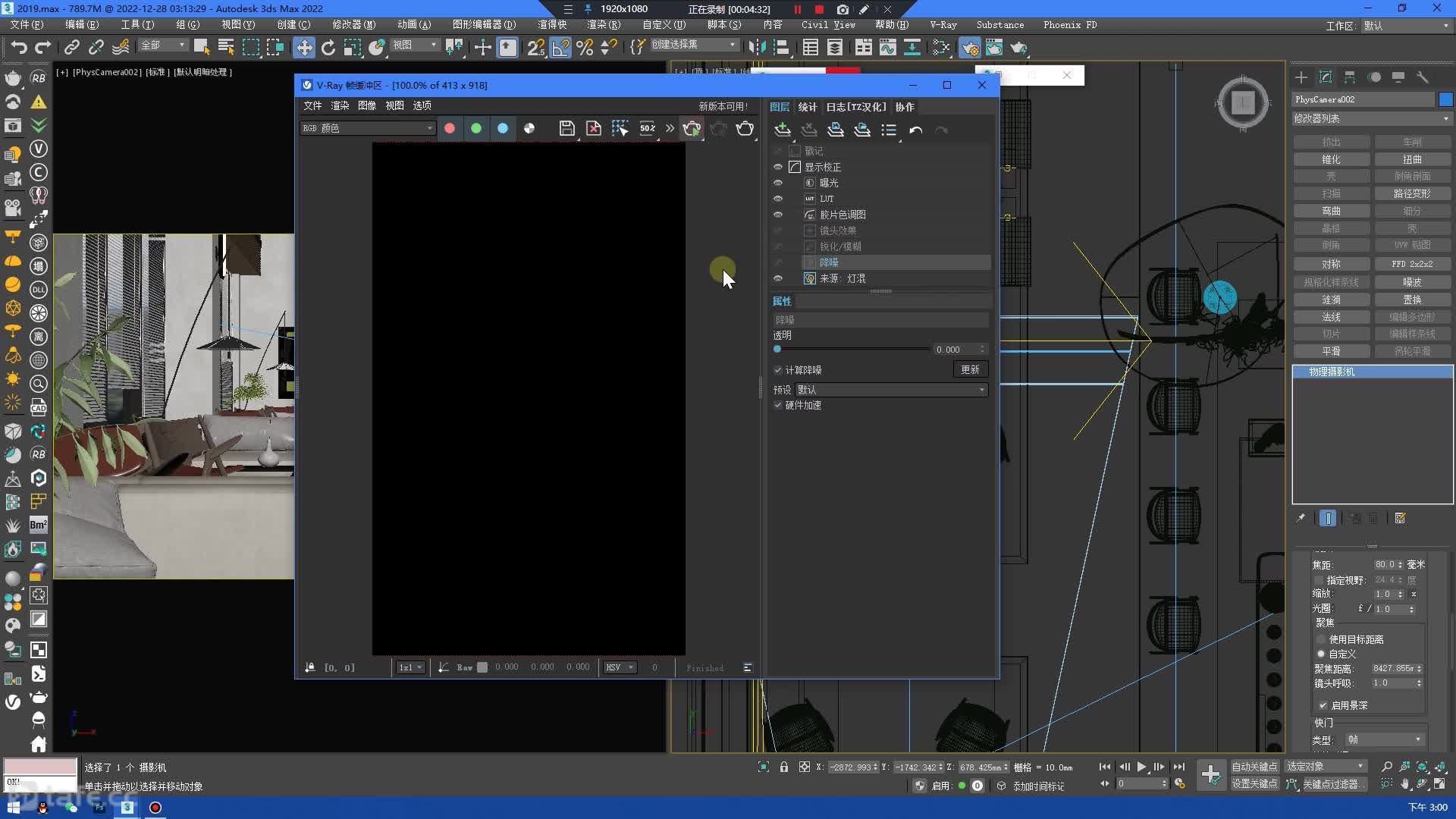Start interactive render with teapot play icon
The image size is (1456, 819).
click(x=692, y=128)
